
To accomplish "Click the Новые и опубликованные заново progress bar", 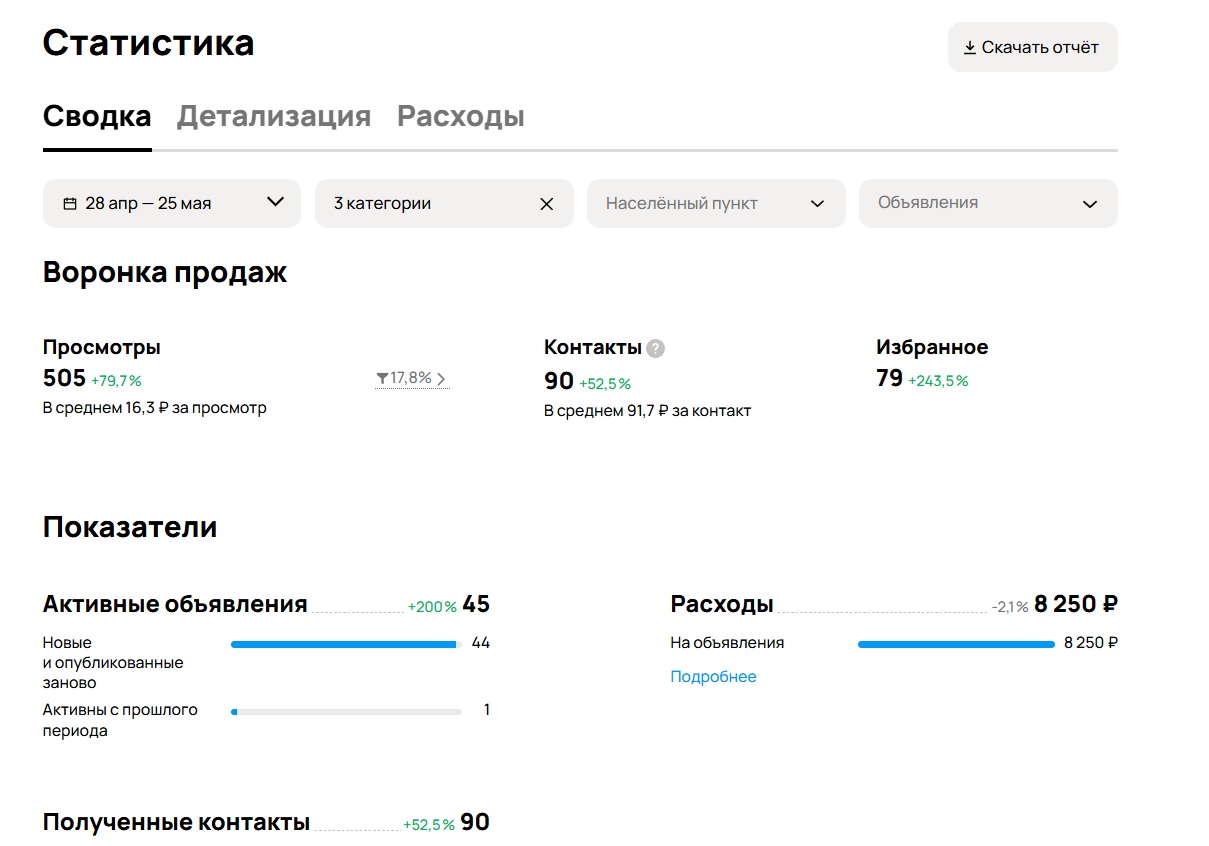I will [x=346, y=644].
